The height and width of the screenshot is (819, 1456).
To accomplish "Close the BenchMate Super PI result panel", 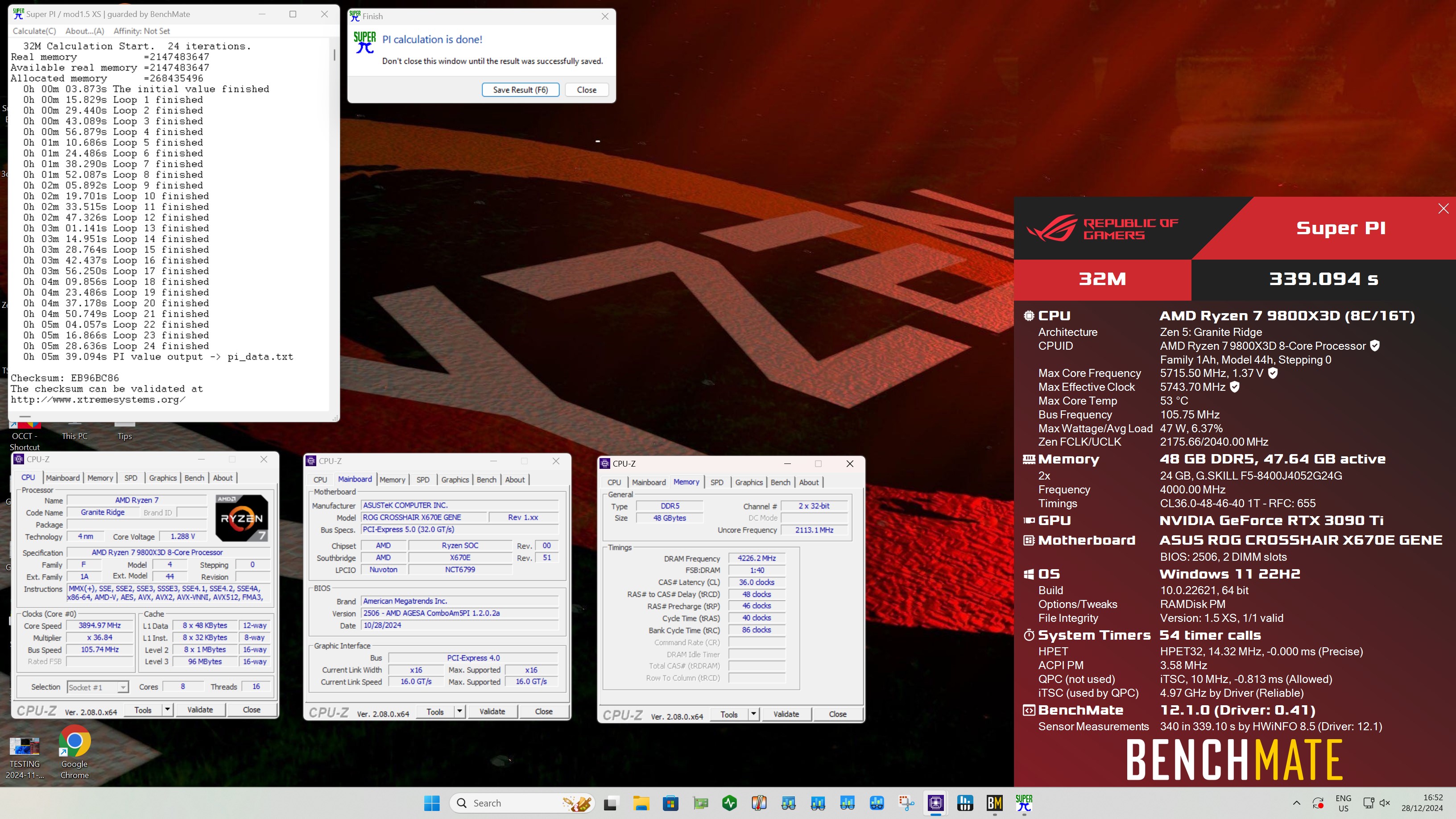I will point(1443,209).
